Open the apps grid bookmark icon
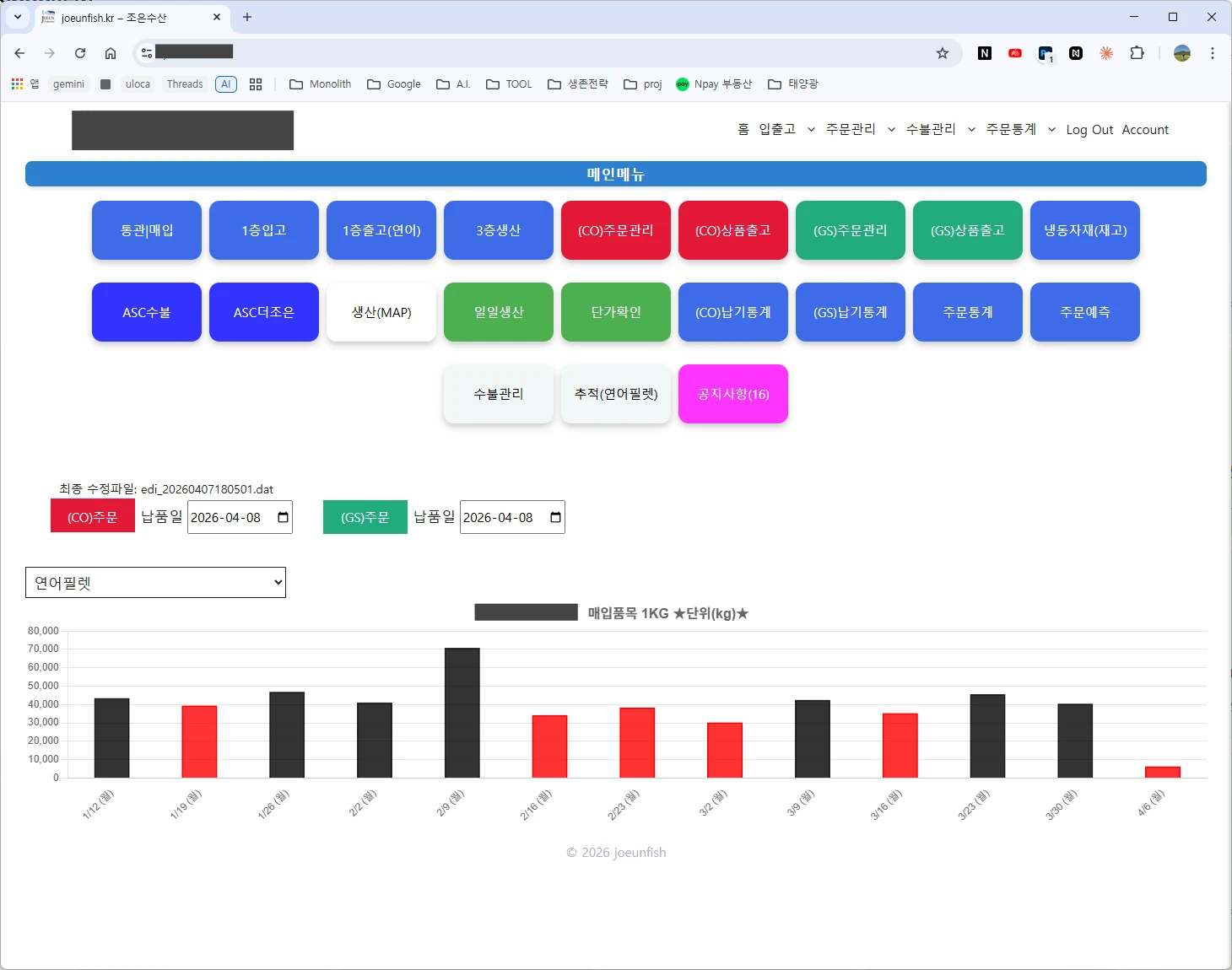 pos(17,84)
